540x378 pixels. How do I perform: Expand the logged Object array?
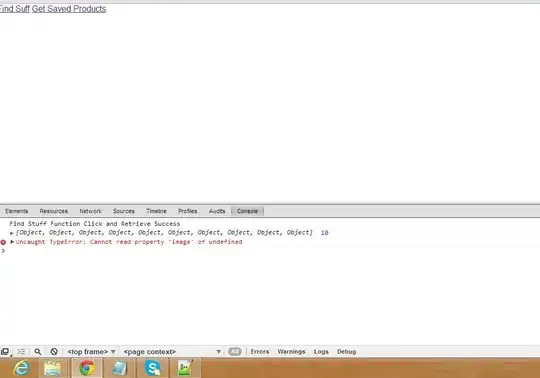coord(12,233)
